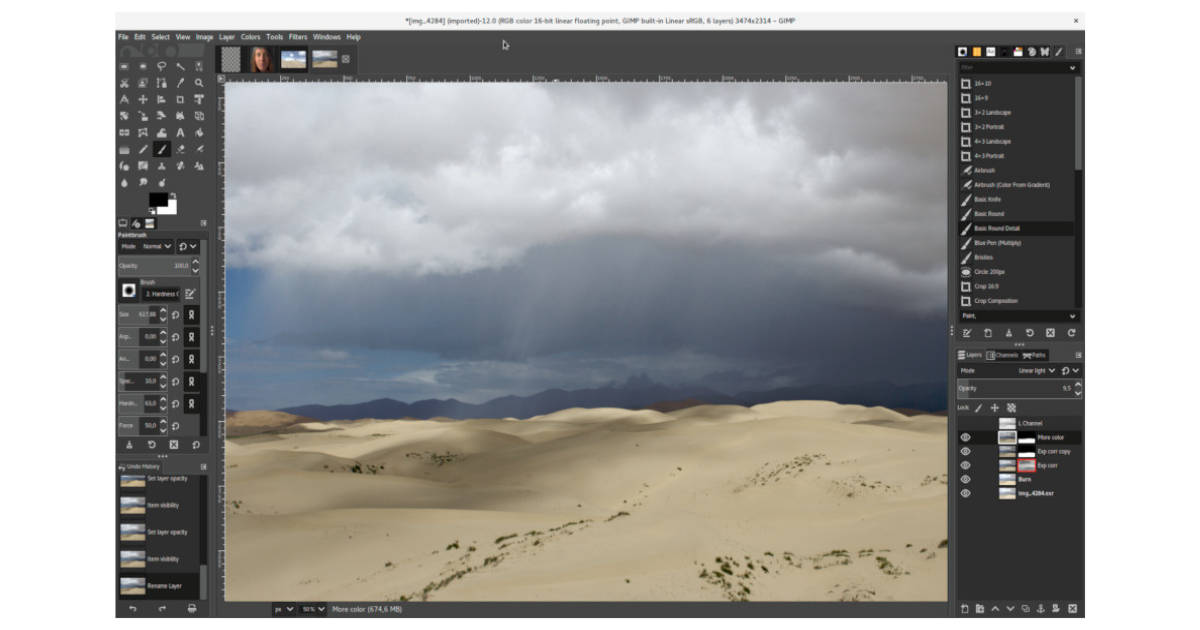
Task: Open the Filters menu
Action: pos(297,36)
